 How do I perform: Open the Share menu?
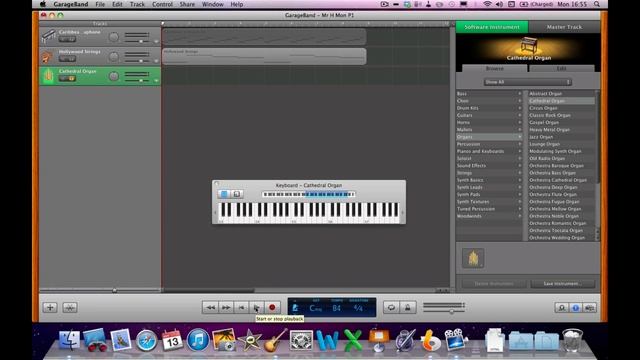187,4
